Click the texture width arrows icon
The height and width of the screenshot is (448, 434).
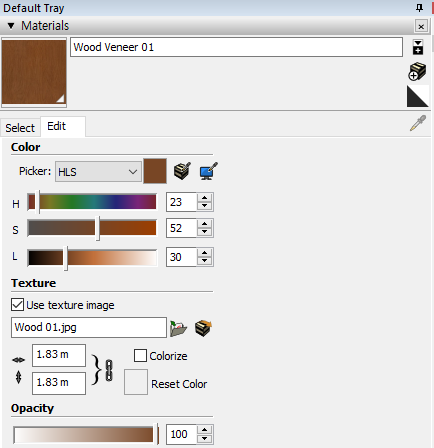coord(18,360)
